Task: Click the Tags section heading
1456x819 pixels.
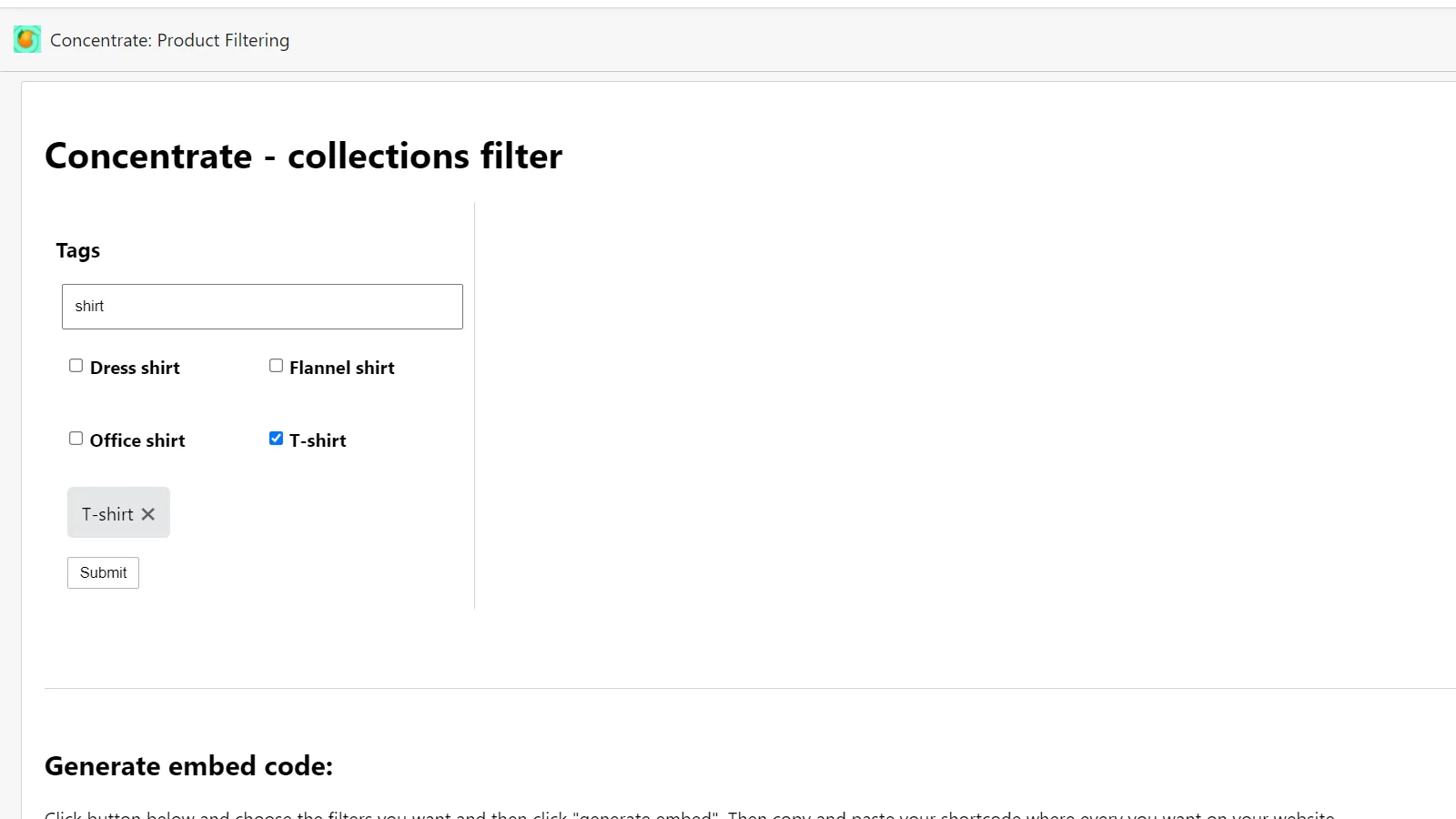Action: [x=78, y=250]
